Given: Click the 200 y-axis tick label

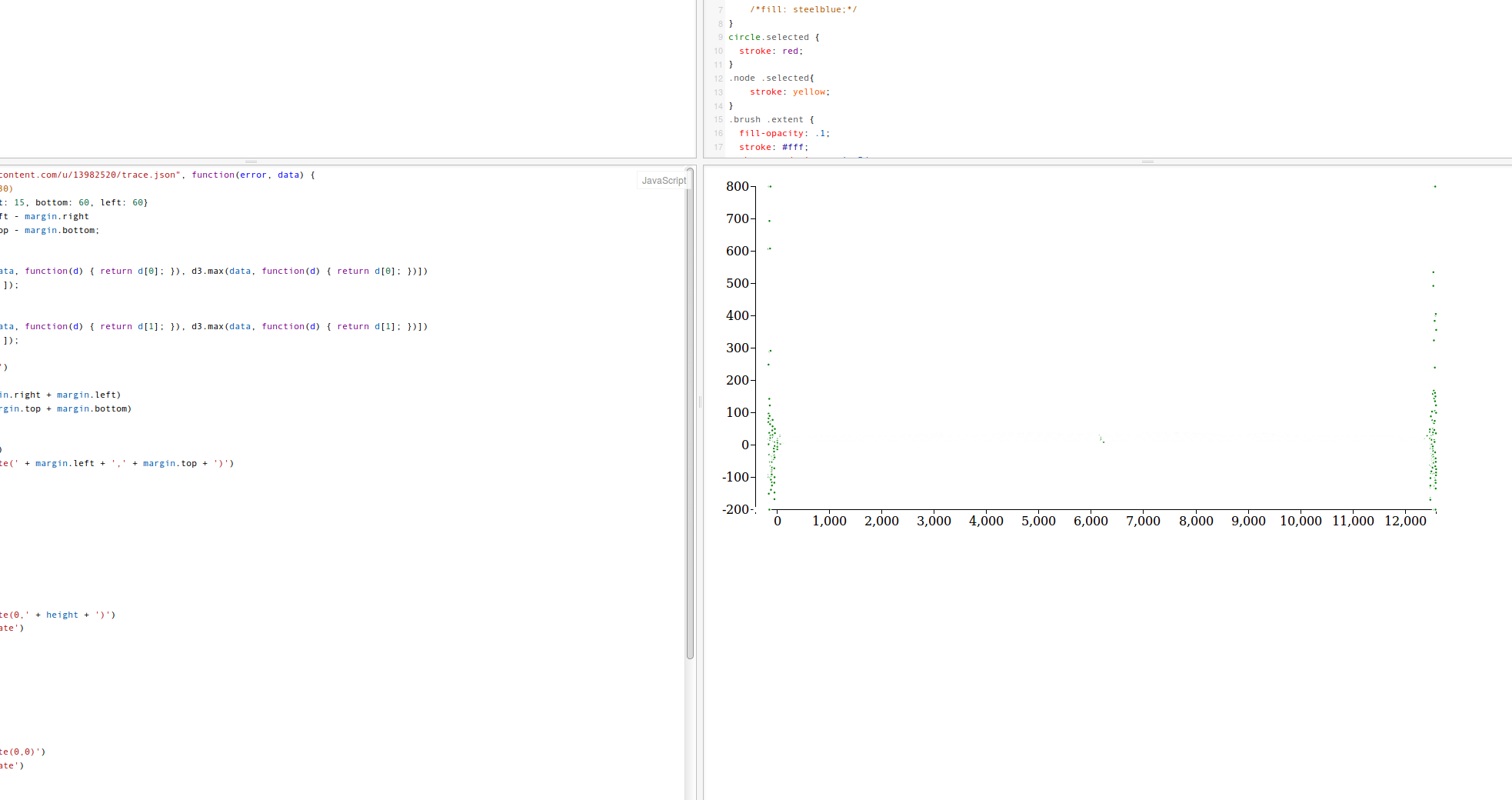Looking at the screenshot, I should click(x=738, y=380).
